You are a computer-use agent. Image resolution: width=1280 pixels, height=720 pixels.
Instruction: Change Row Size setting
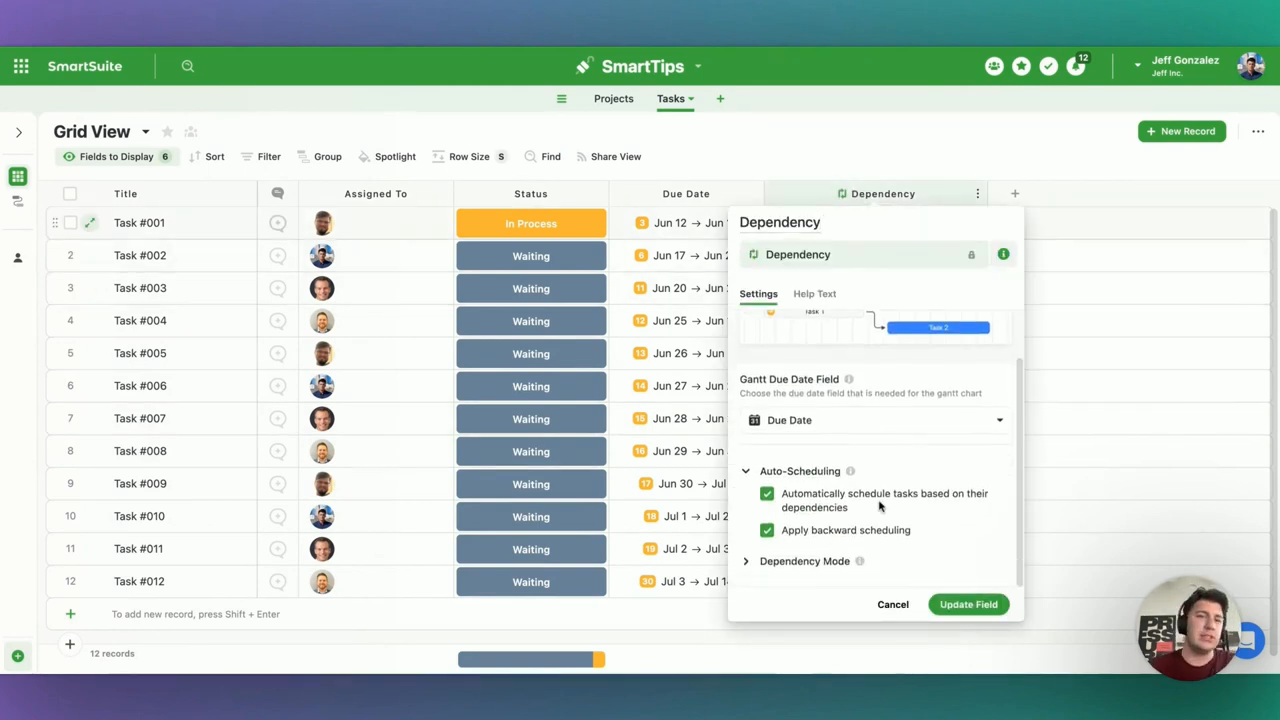coord(469,157)
